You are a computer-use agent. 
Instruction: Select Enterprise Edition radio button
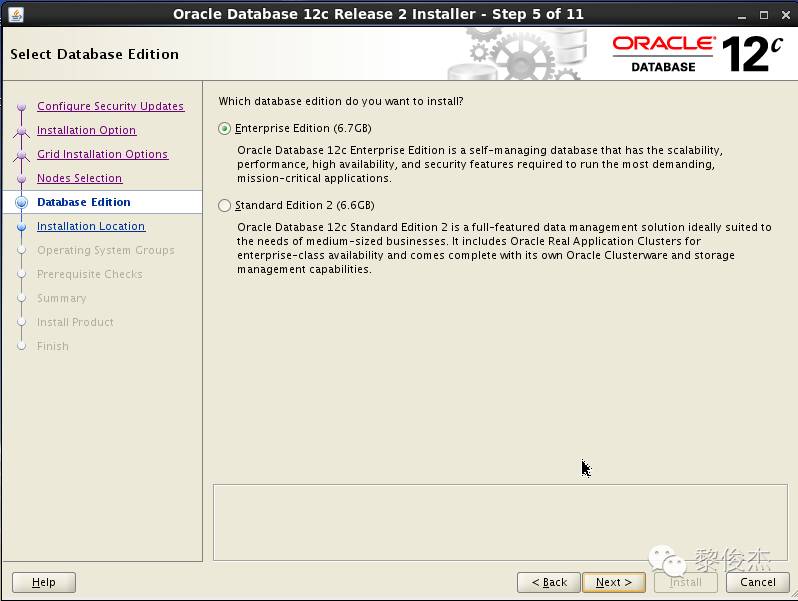(x=224, y=128)
